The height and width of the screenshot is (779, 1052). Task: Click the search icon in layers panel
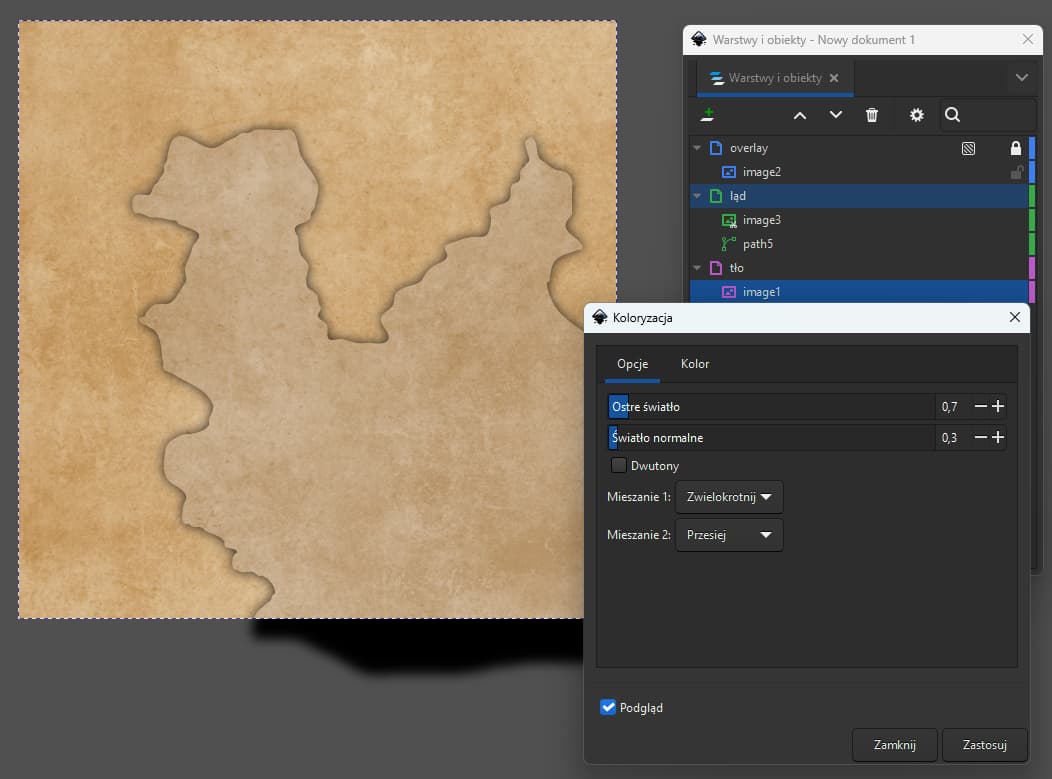coord(952,115)
